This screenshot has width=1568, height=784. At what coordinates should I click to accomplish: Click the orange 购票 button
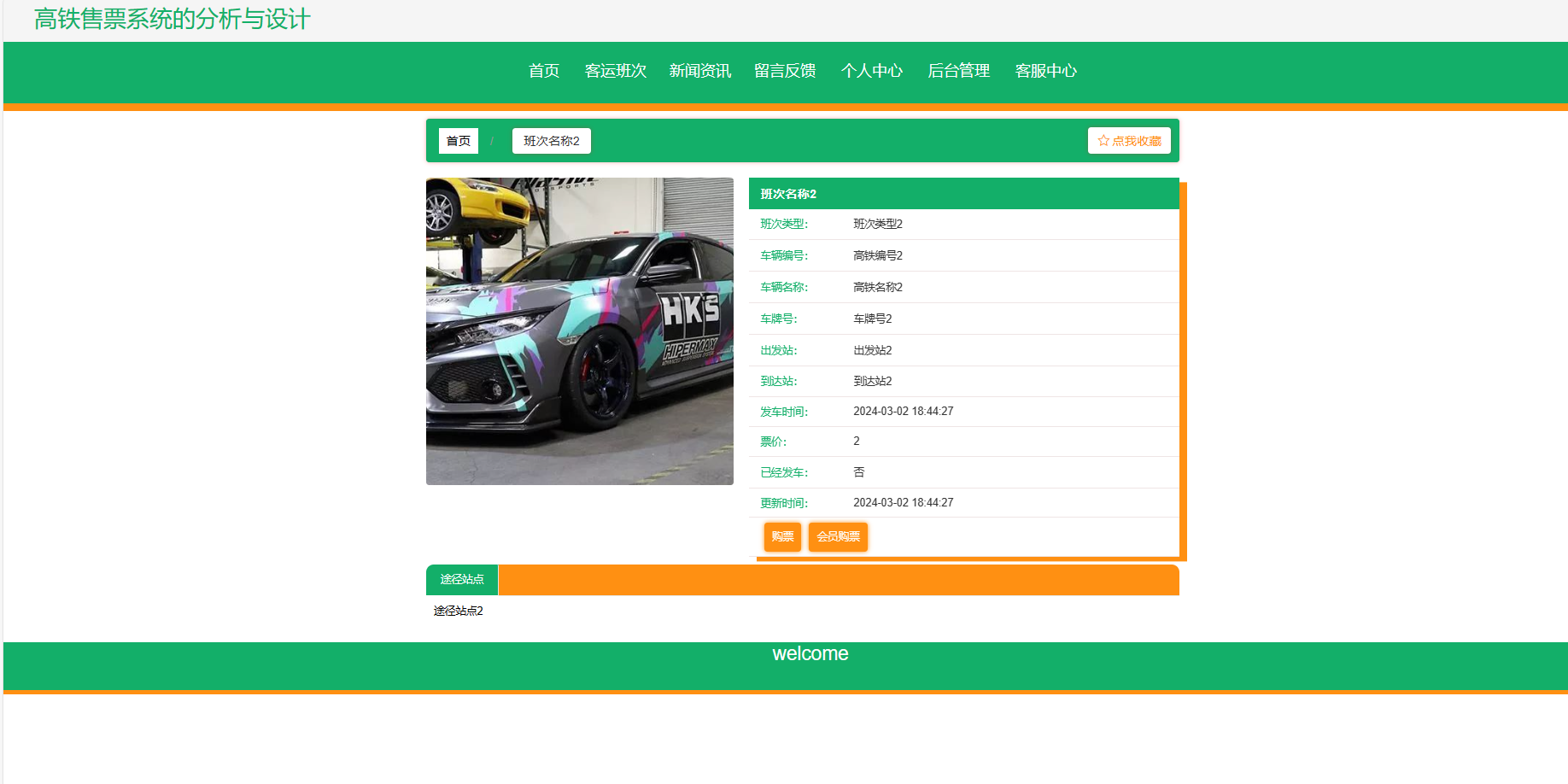pos(782,536)
